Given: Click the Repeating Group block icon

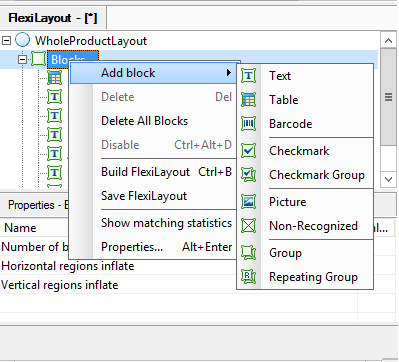Looking at the screenshot, I should [248, 277].
